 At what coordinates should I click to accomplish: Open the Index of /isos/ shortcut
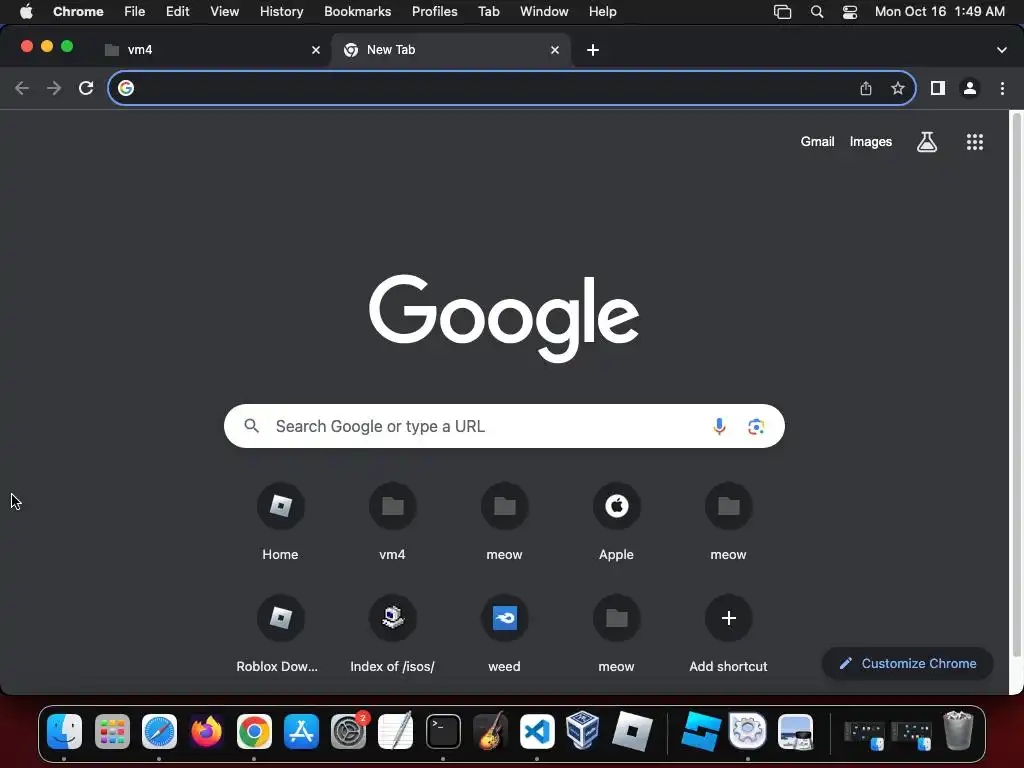[x=392, y=634]
